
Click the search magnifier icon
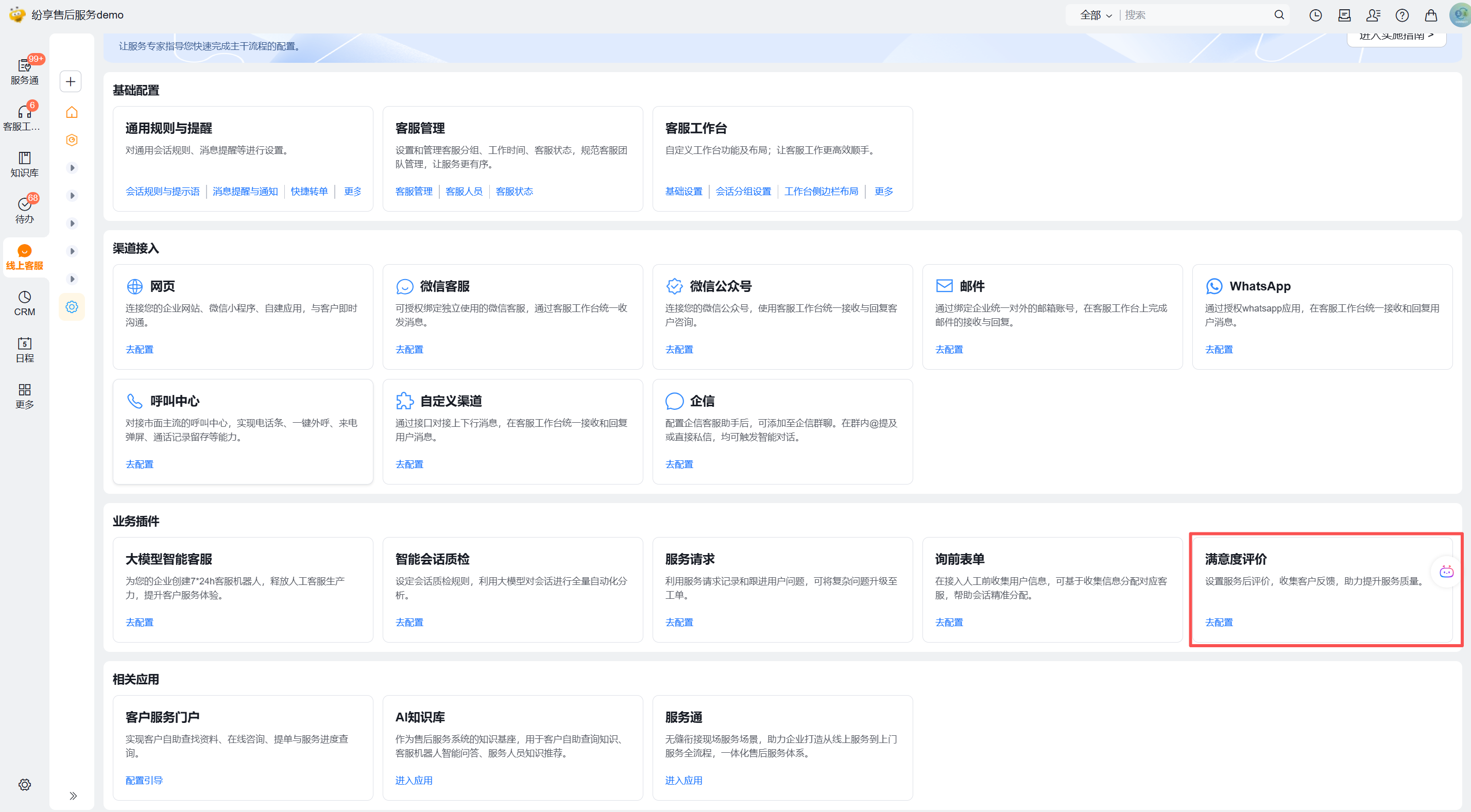[1278, 15]
